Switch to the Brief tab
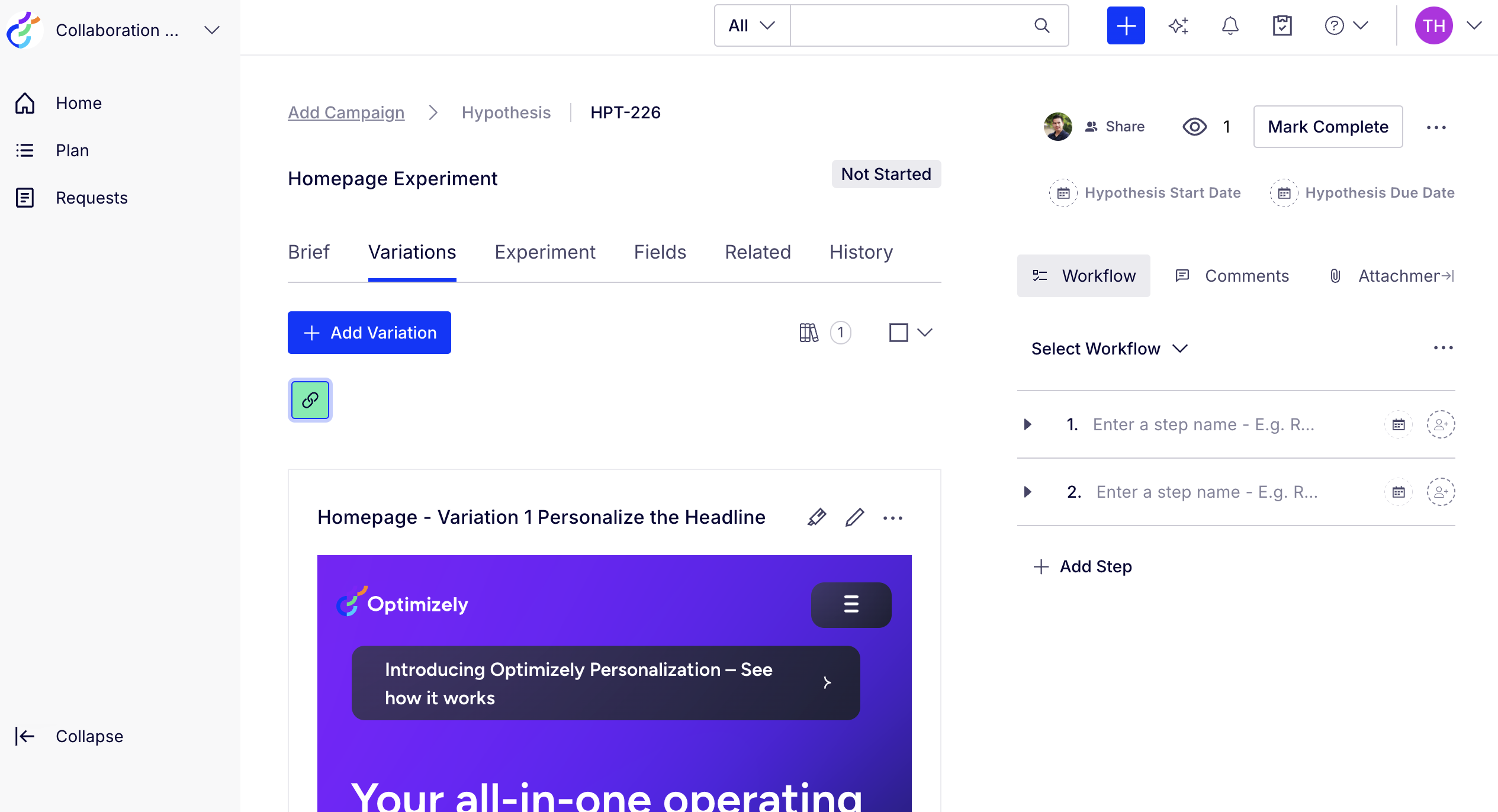1498x812 pixels. pos(308,252)
